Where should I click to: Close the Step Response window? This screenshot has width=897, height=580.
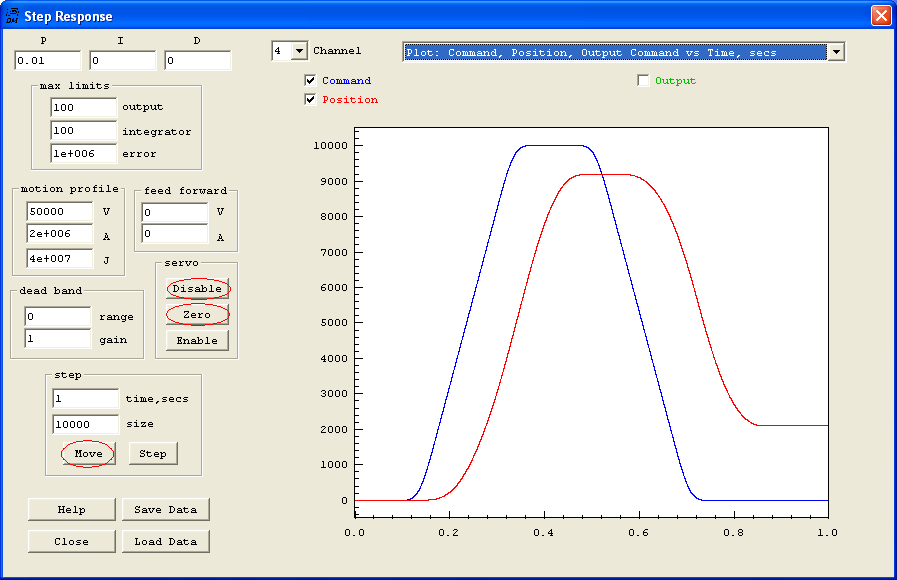click(x=880, y=16)
